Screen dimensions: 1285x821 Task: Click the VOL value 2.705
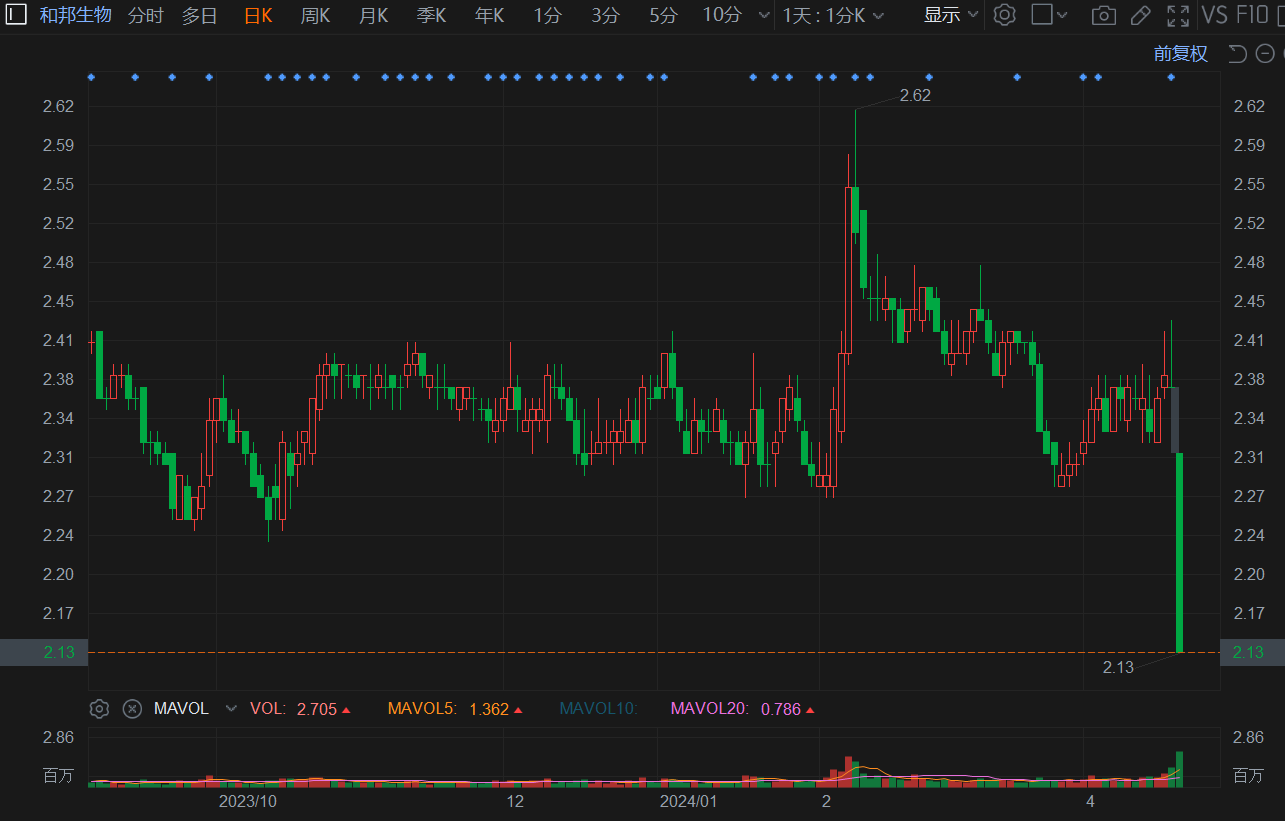(317, 709)
